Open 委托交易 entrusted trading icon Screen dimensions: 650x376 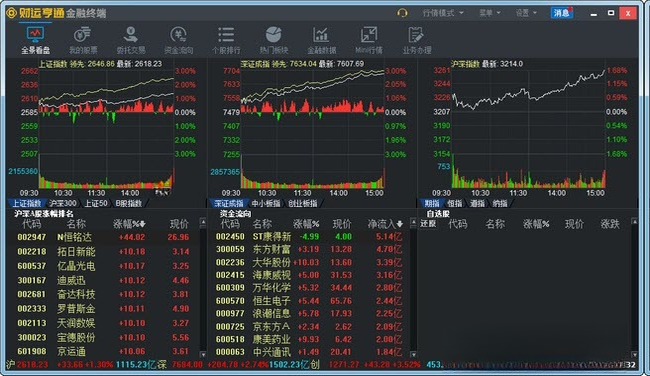coord(131,40)
